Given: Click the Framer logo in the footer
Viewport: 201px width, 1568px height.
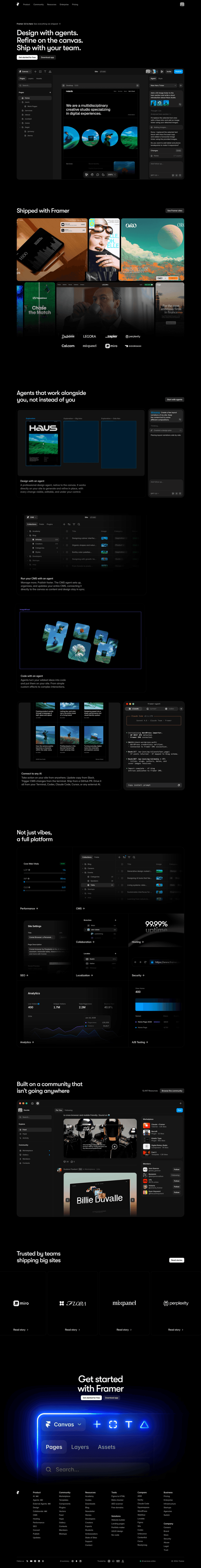Looking at the screenshot, I should (x=18, y=1493).
